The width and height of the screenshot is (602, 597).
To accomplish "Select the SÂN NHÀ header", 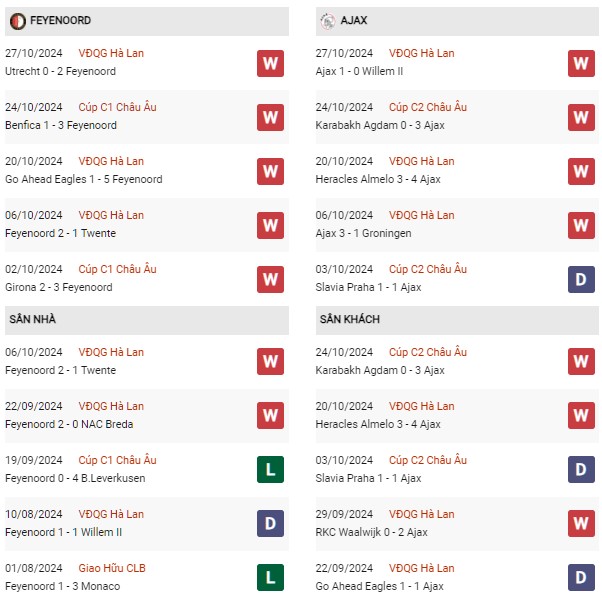I will coord(147,320).
